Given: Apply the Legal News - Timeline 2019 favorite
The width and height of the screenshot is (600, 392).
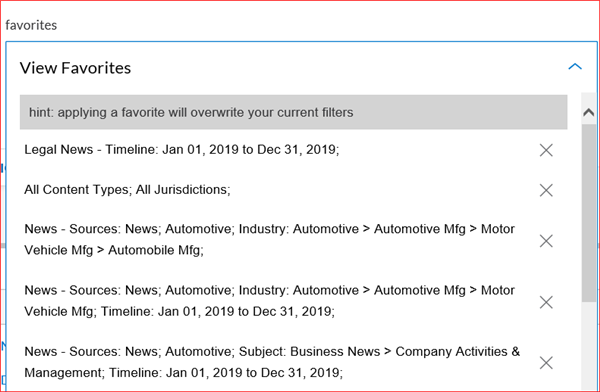Looking at the screenshot, I should [x=182, y=149].
